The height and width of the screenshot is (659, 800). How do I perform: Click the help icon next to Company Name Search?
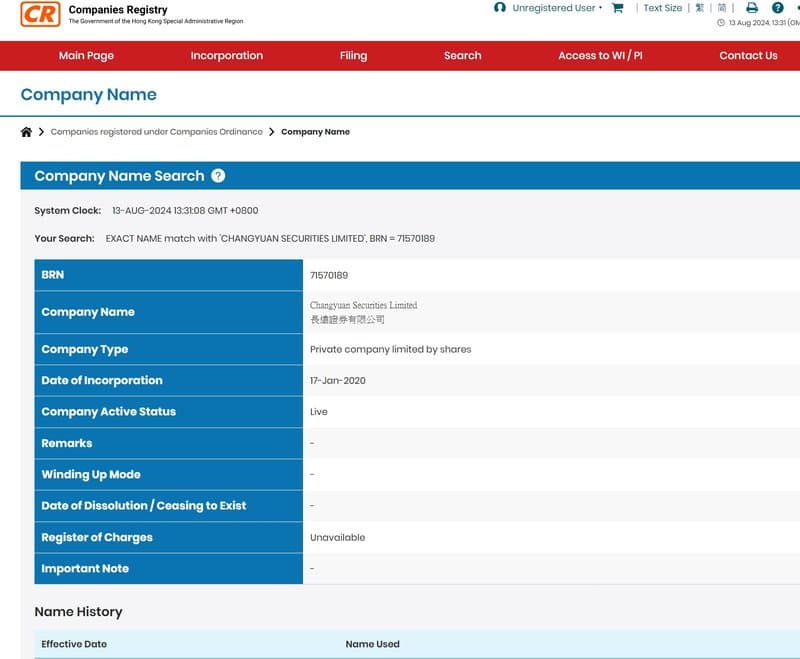218,176
